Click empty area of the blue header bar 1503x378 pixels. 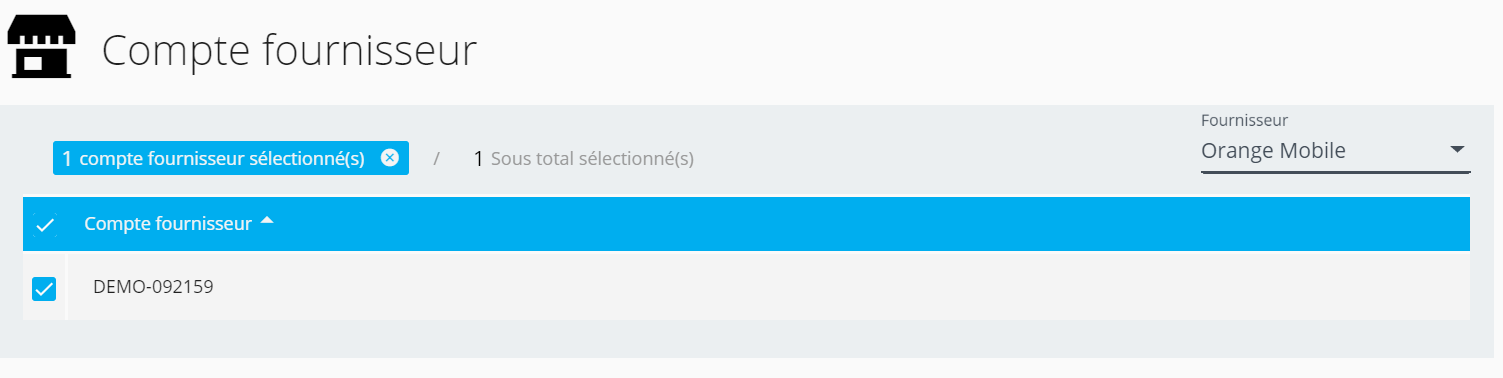[x=870, y=224]
